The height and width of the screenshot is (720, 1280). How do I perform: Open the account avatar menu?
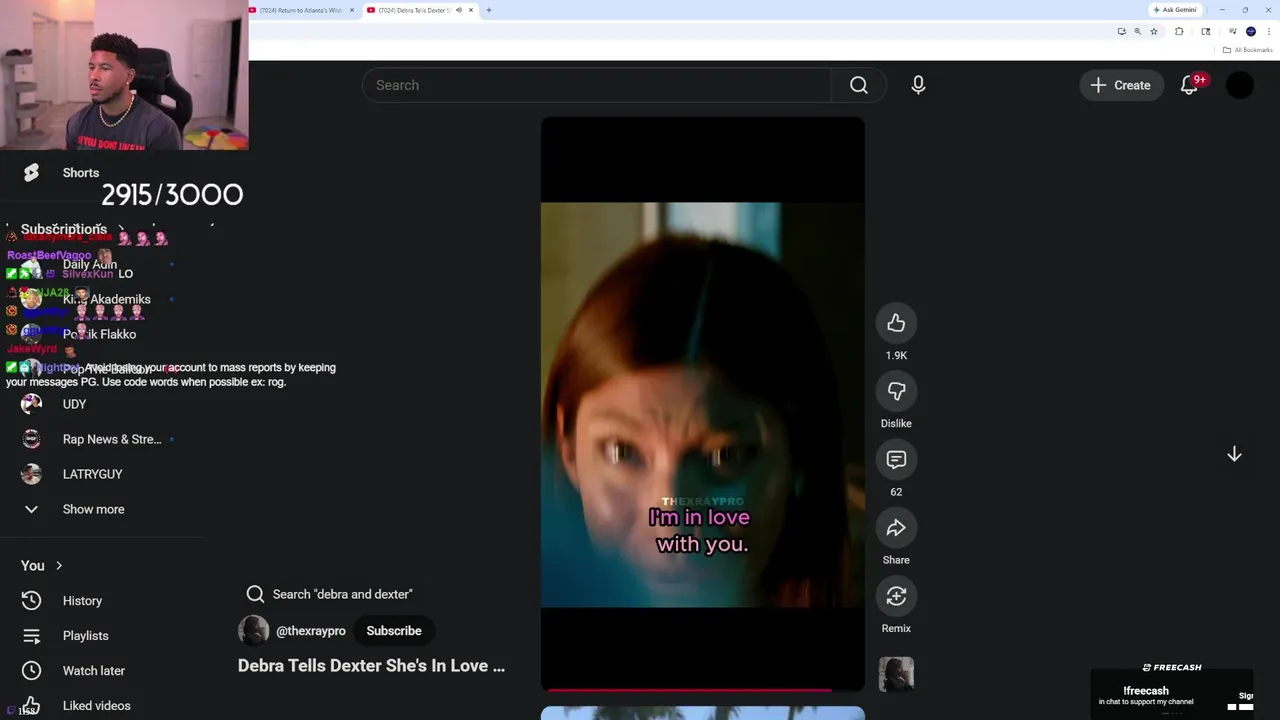tap(1240, 85)
